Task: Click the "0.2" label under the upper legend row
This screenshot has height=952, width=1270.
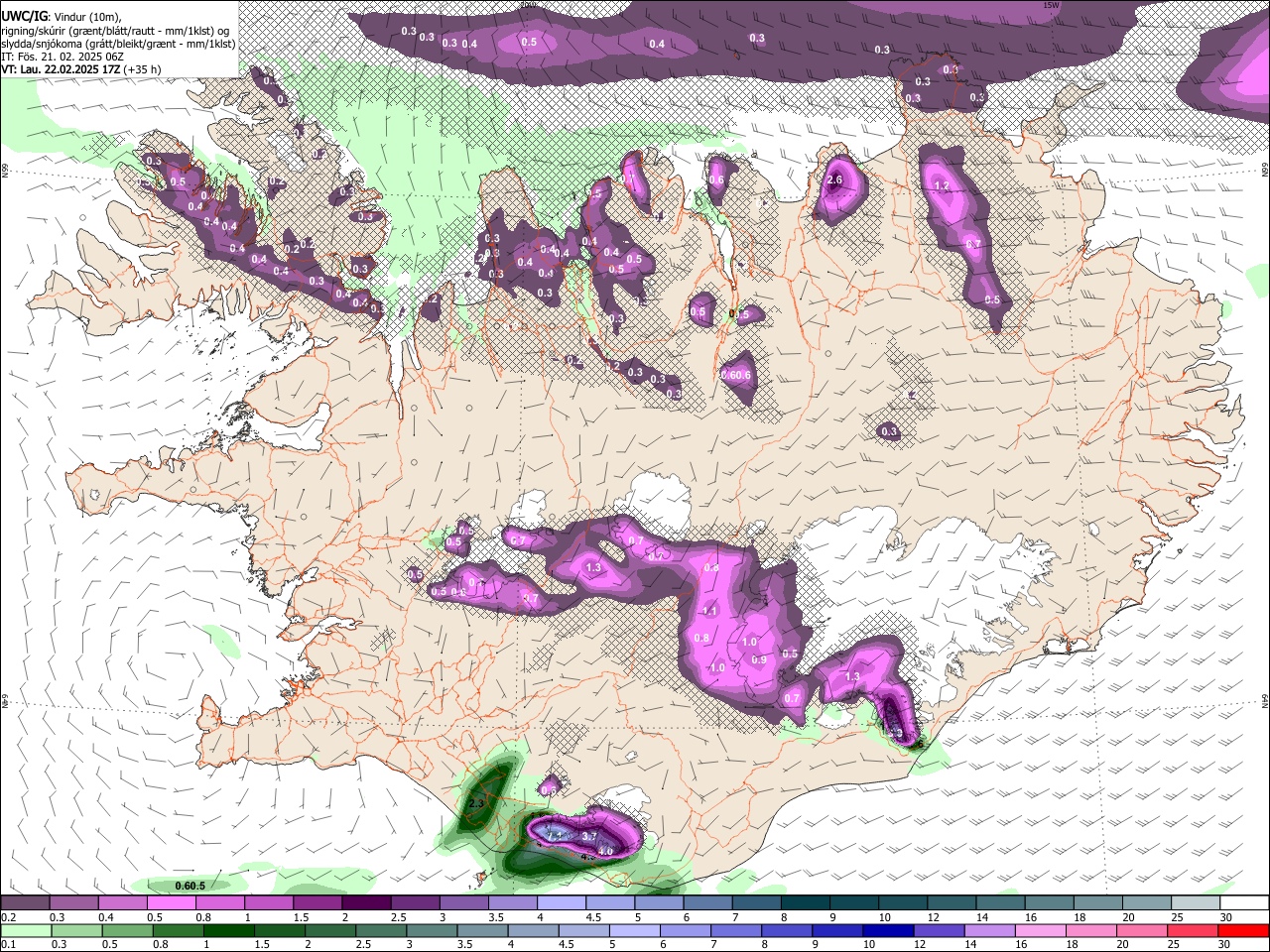Action: pos(8,917)
